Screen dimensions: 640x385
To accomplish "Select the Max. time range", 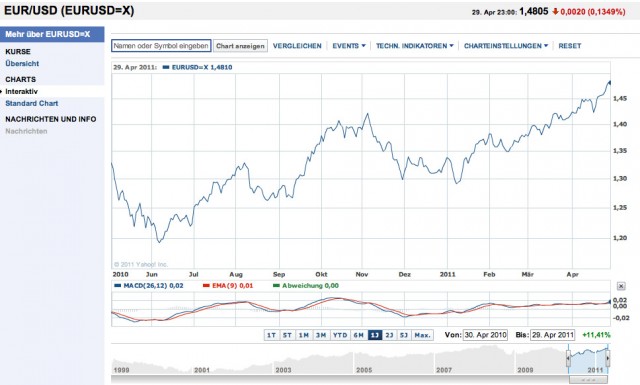I will click(422, 335).
